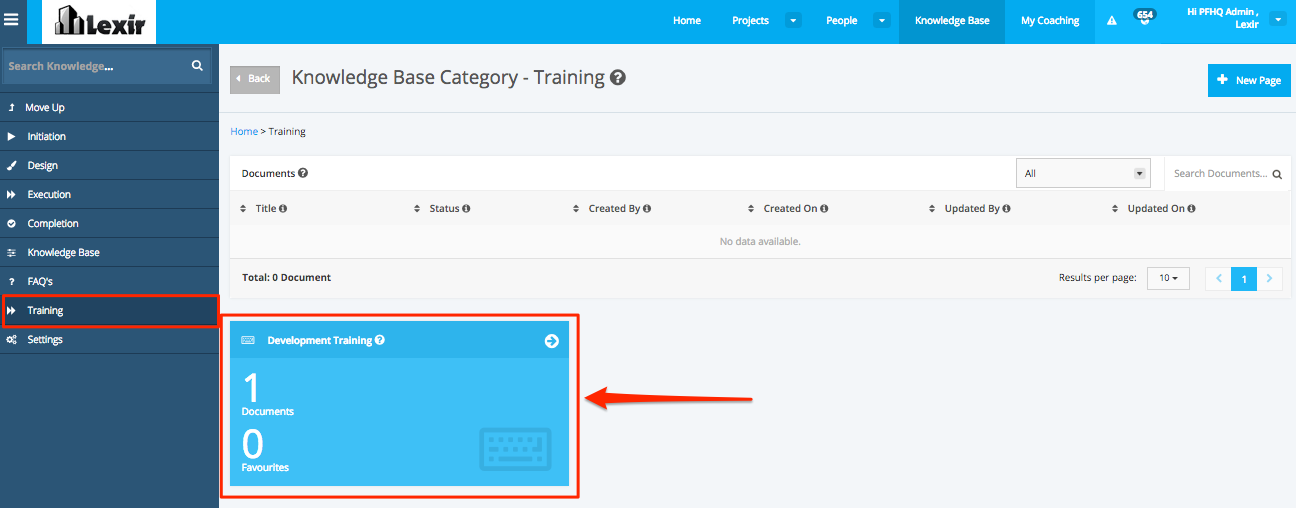Click info icon next to Status column
The width and height of the screenshot is (1296, 508).
pos(466,209)
